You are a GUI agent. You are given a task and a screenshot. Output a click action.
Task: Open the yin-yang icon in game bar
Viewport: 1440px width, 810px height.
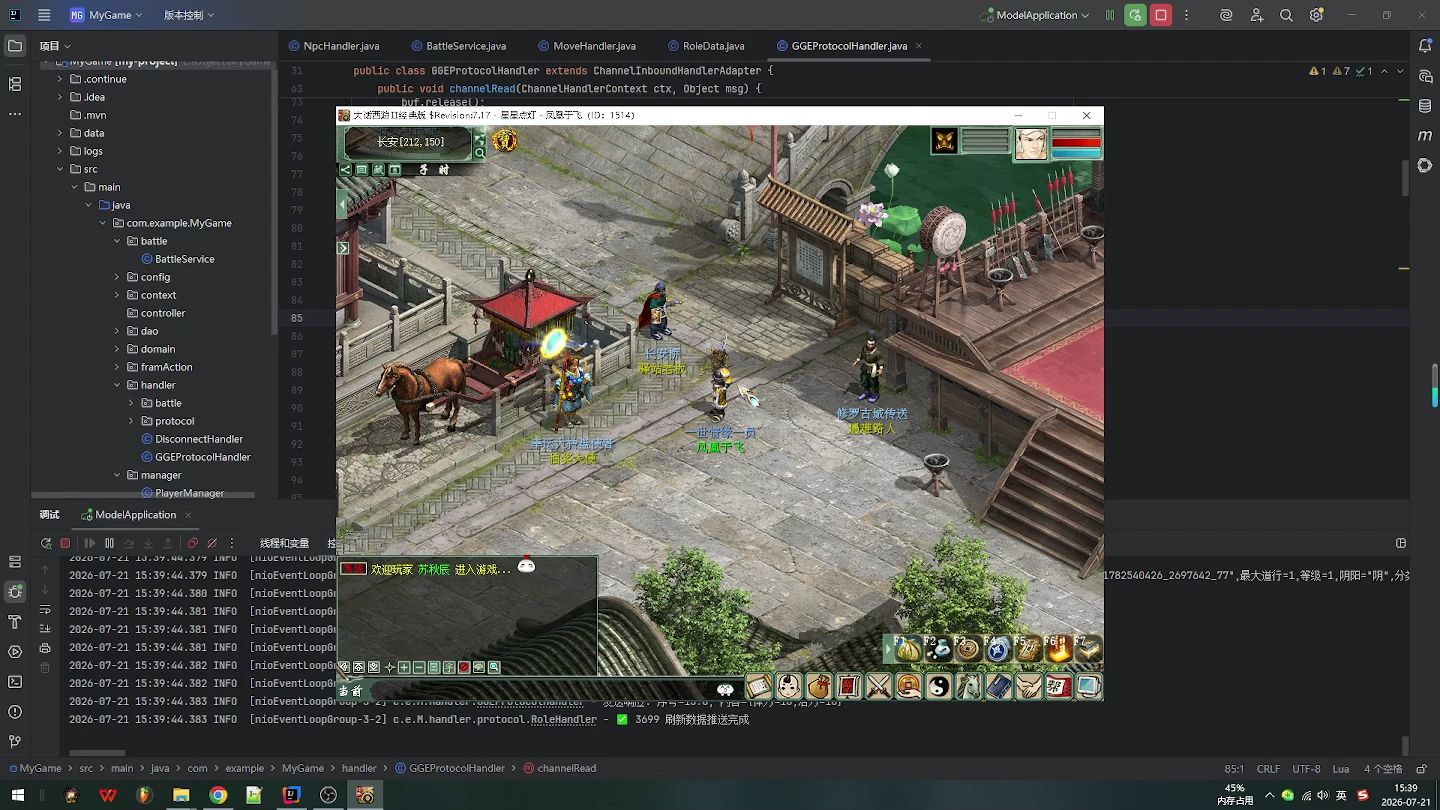938,686
